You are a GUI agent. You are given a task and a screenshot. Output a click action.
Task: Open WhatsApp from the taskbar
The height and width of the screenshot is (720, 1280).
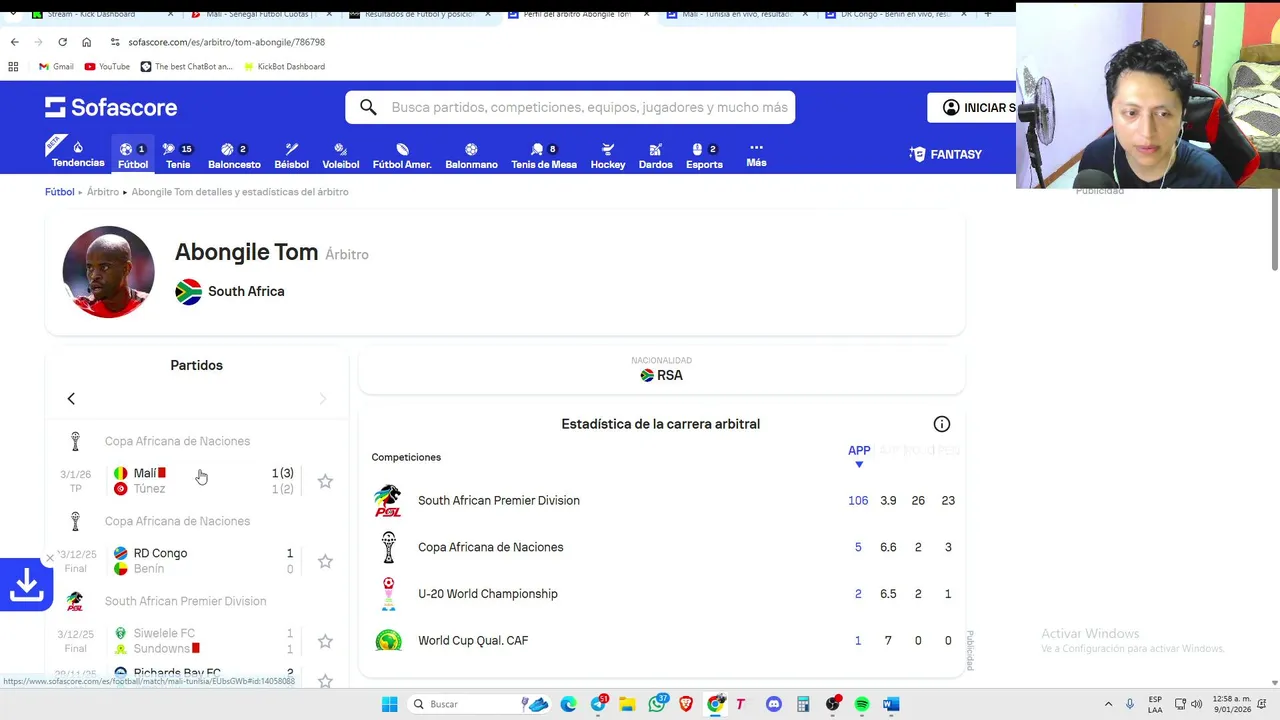tap(657, 704)
